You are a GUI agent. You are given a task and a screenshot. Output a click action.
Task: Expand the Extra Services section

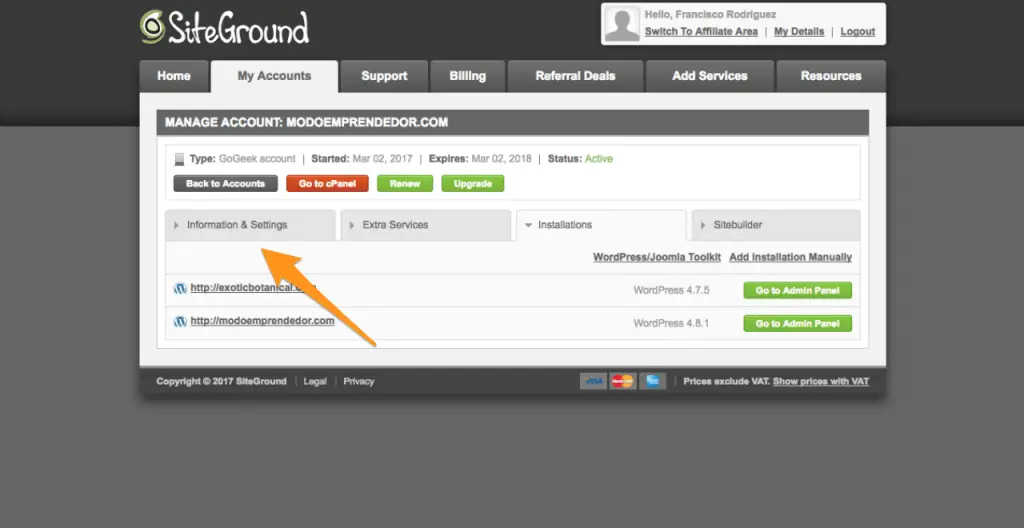426,225
